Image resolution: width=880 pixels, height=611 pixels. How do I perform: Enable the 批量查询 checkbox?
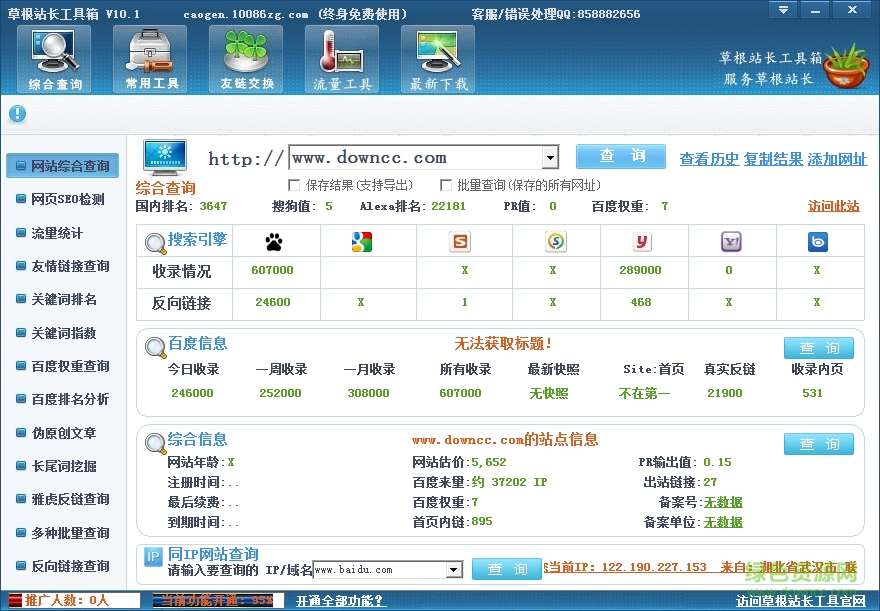point(446,185)
